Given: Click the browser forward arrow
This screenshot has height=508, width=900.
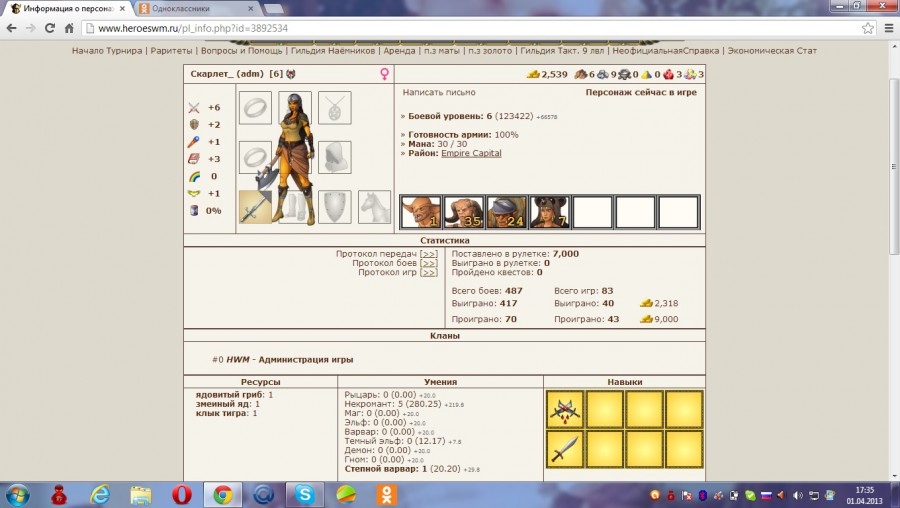Looking at the screenshot, I should (30, 28).
